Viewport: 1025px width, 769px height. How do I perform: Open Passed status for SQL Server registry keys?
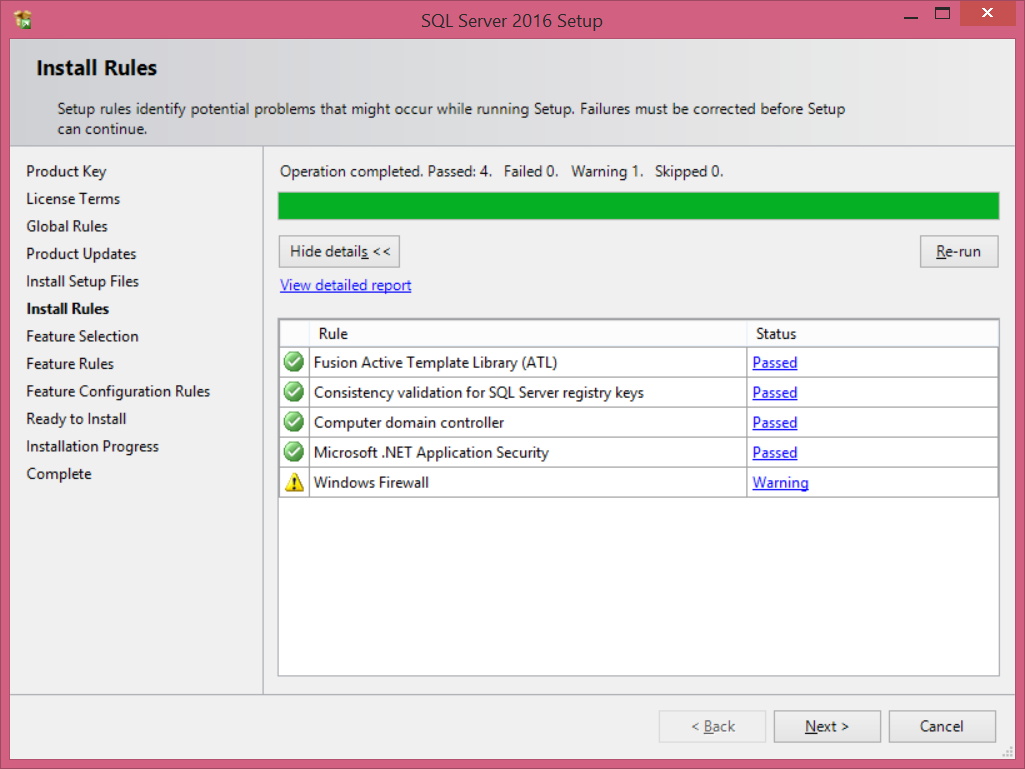pyautogui.click(x=775, y=392)
